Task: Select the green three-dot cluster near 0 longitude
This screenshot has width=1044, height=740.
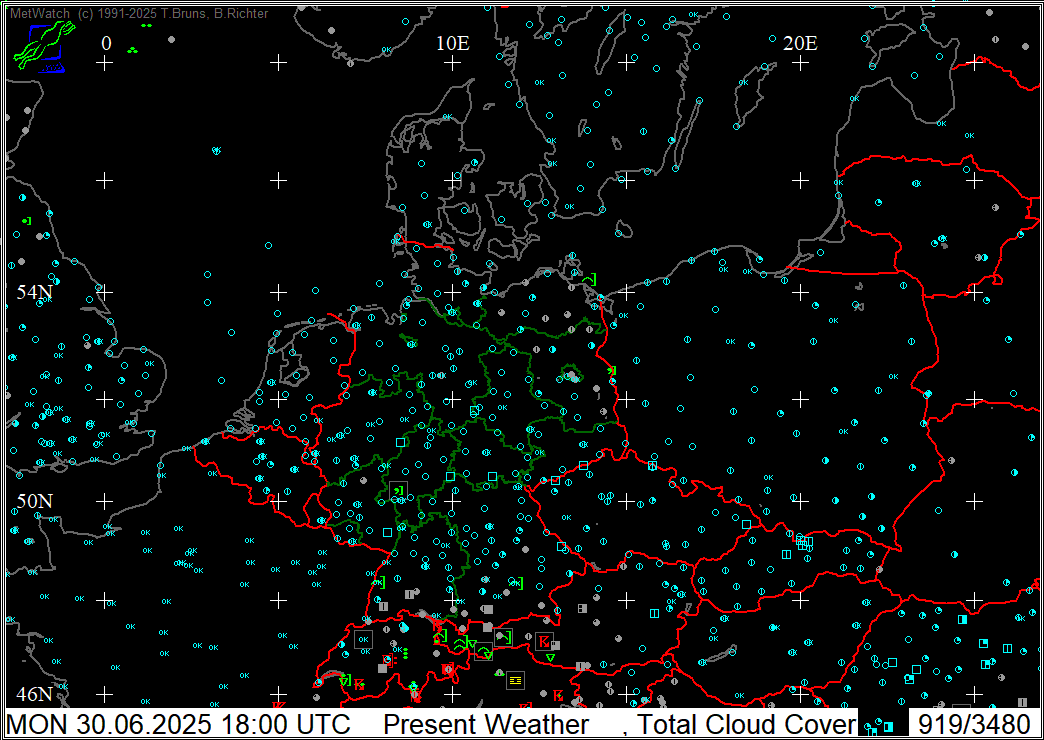Action: point(132,50)
